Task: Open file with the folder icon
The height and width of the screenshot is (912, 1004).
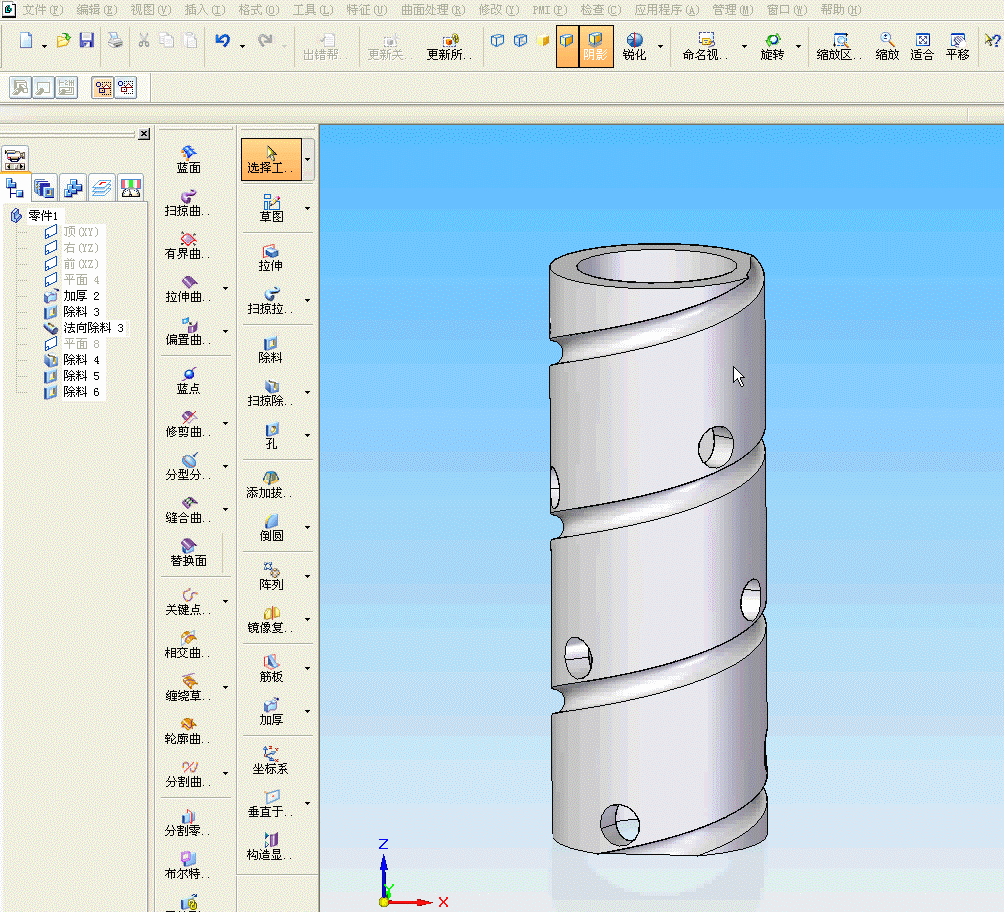Action: point(63,41)
